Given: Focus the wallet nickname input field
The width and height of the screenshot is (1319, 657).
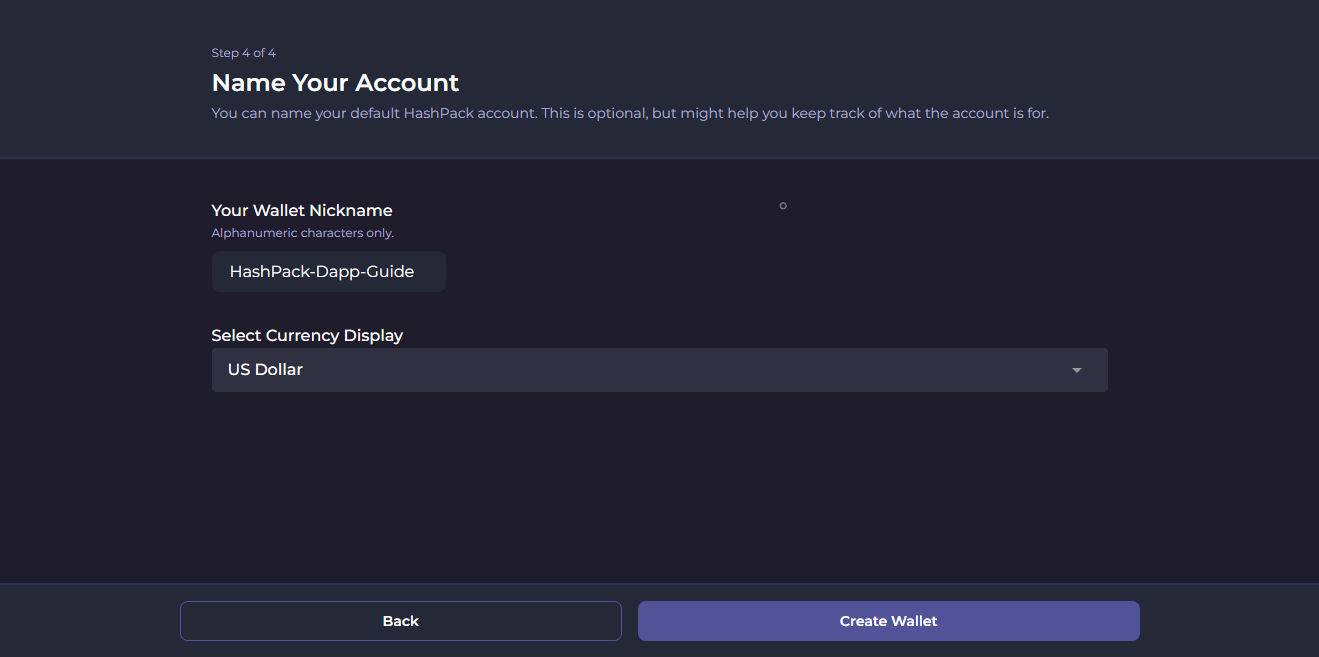Looking at the screenshot, I should (x=328, y=272).
